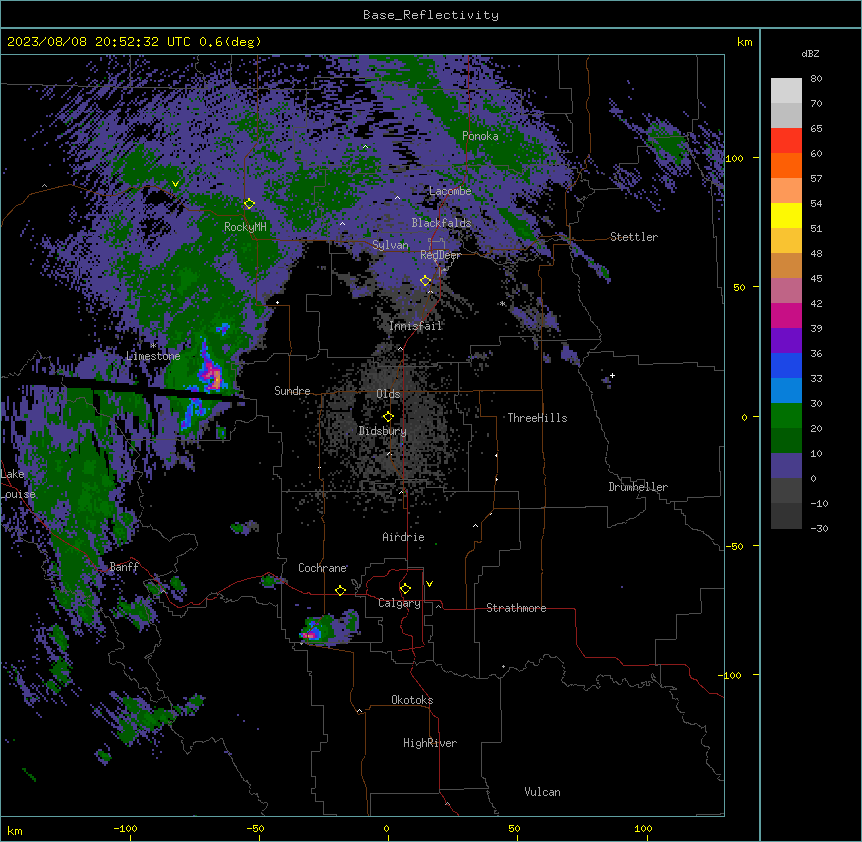862x842 pixels.
Task: Click the Drumheller label
Action: click(x=638, y=487)
